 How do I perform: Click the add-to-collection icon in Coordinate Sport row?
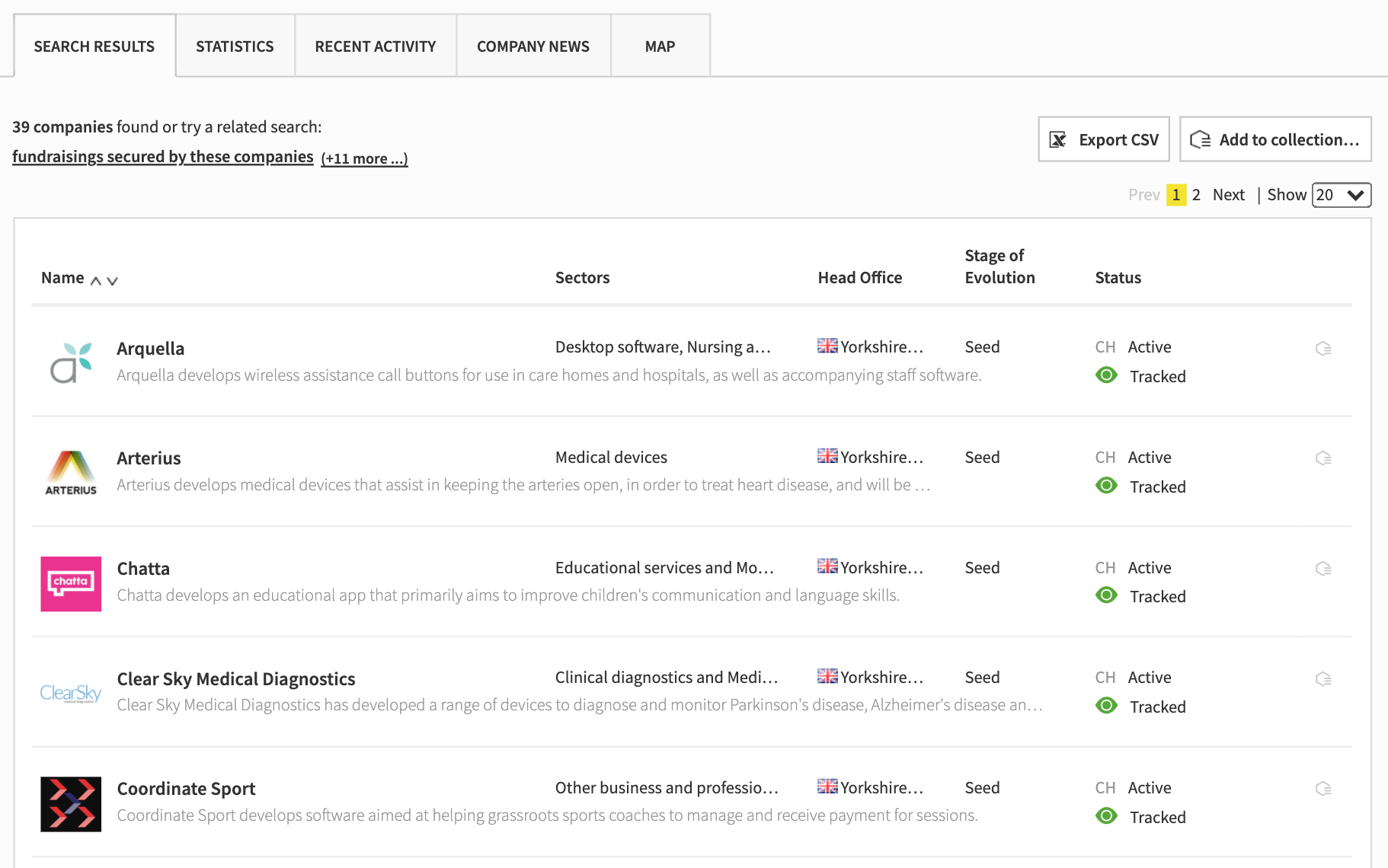click(x=1323, y=789)
